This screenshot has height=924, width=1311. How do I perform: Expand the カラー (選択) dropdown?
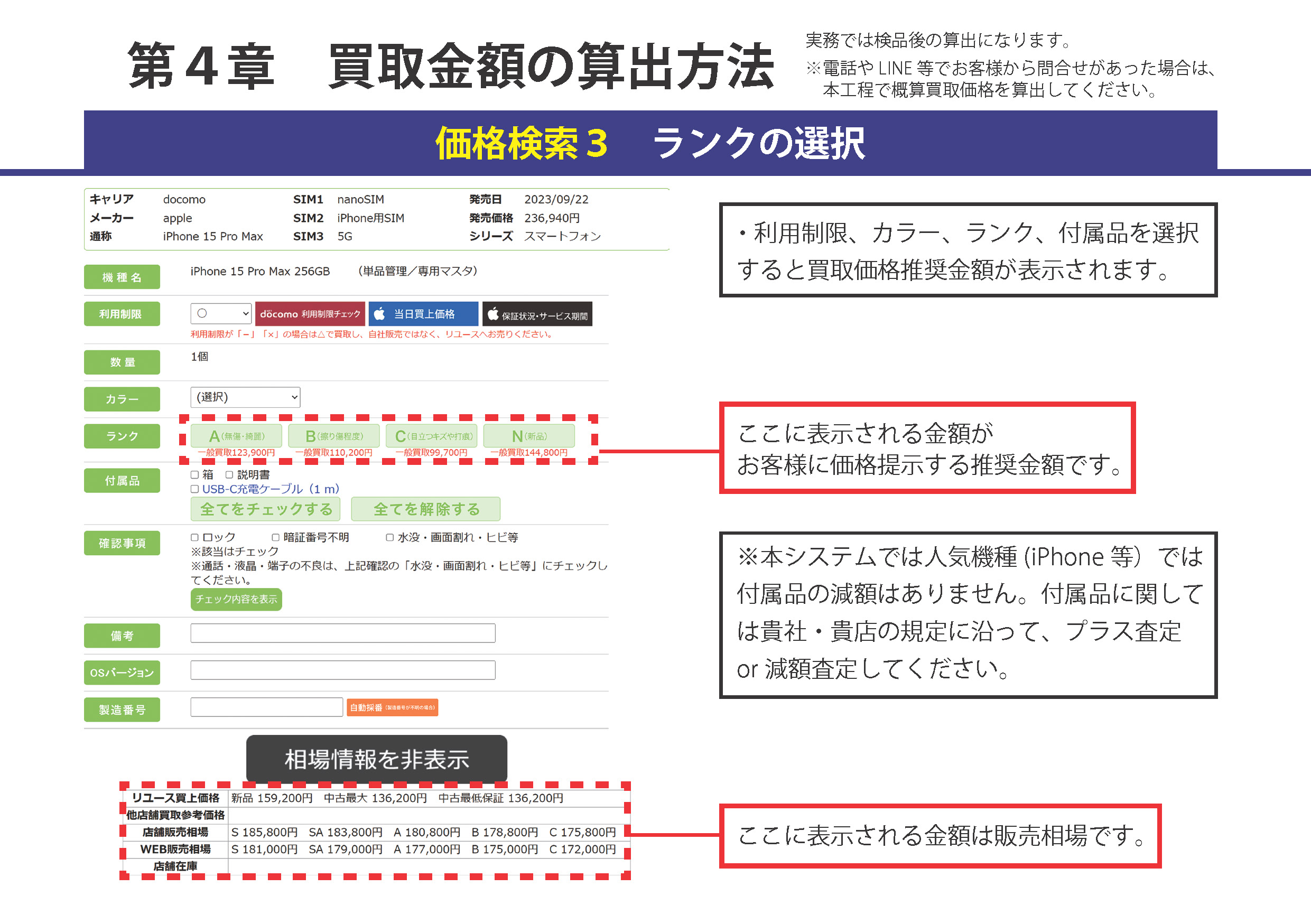[245, 397]
